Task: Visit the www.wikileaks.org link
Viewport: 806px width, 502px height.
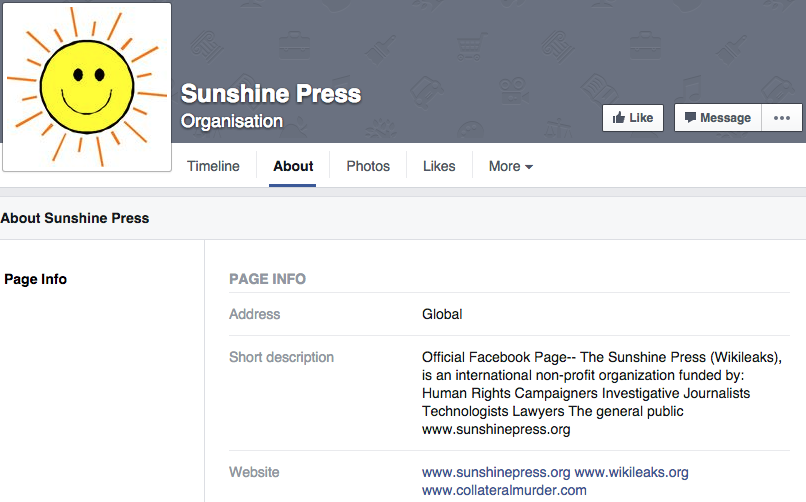Action: click(631, 472)
